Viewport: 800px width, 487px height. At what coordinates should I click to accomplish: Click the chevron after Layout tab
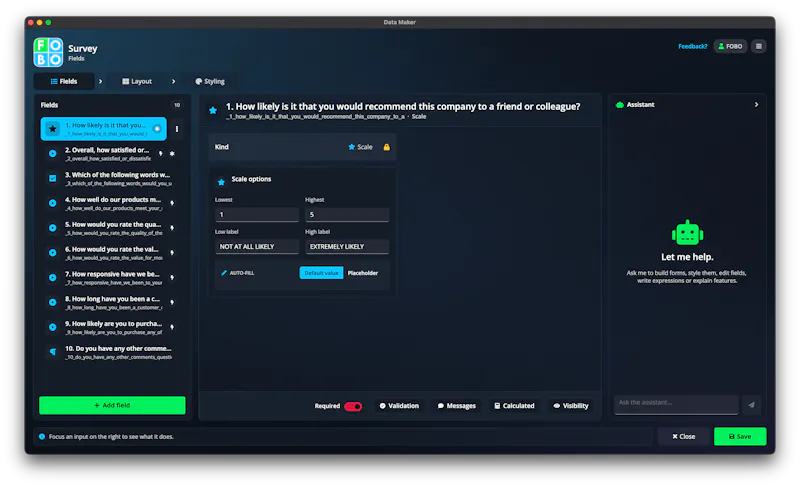coord(173,82)
